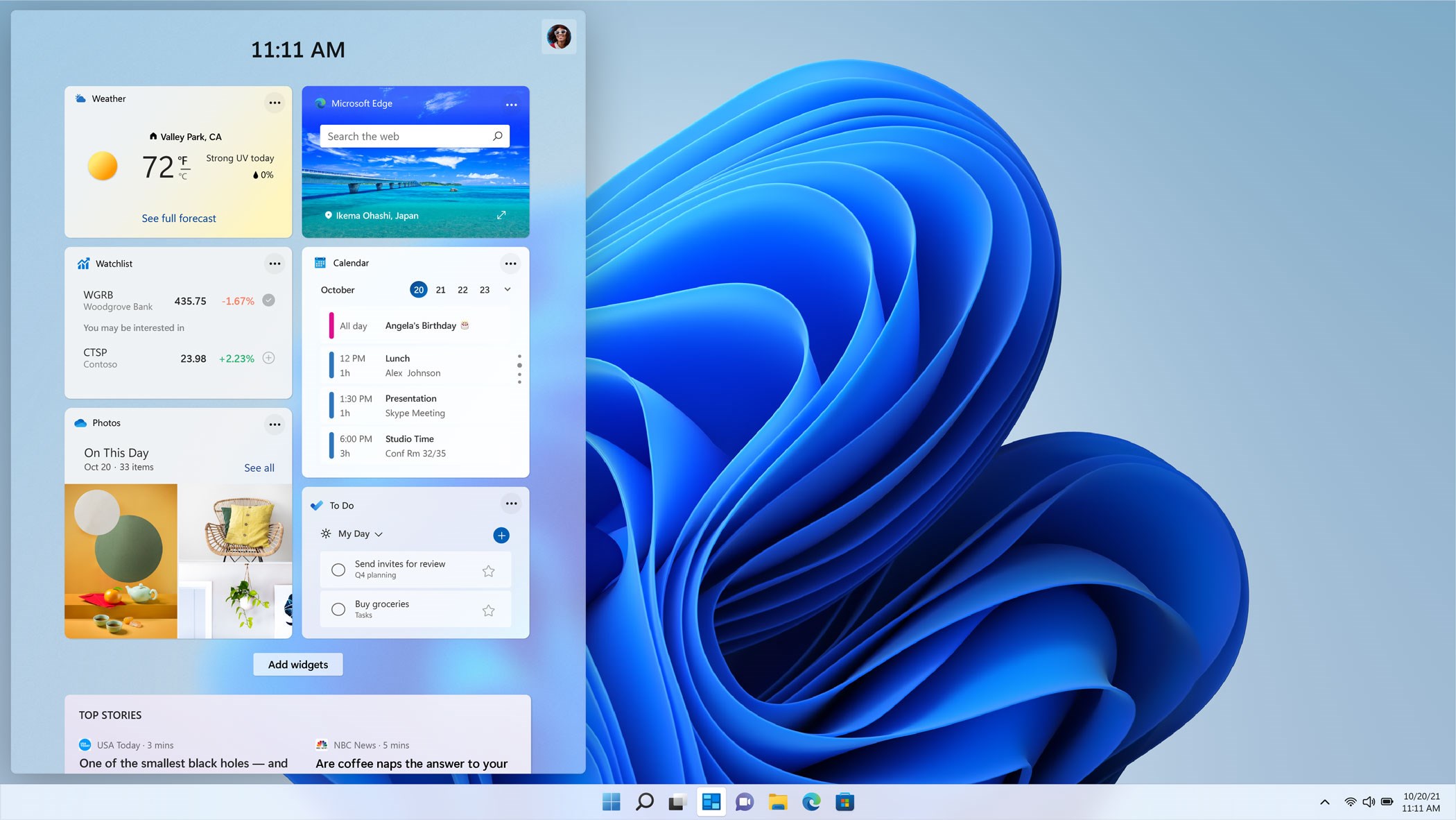Click the Watchlist widget icon
The width and height of the screenshot is (1456, 820).
[82, 263]
